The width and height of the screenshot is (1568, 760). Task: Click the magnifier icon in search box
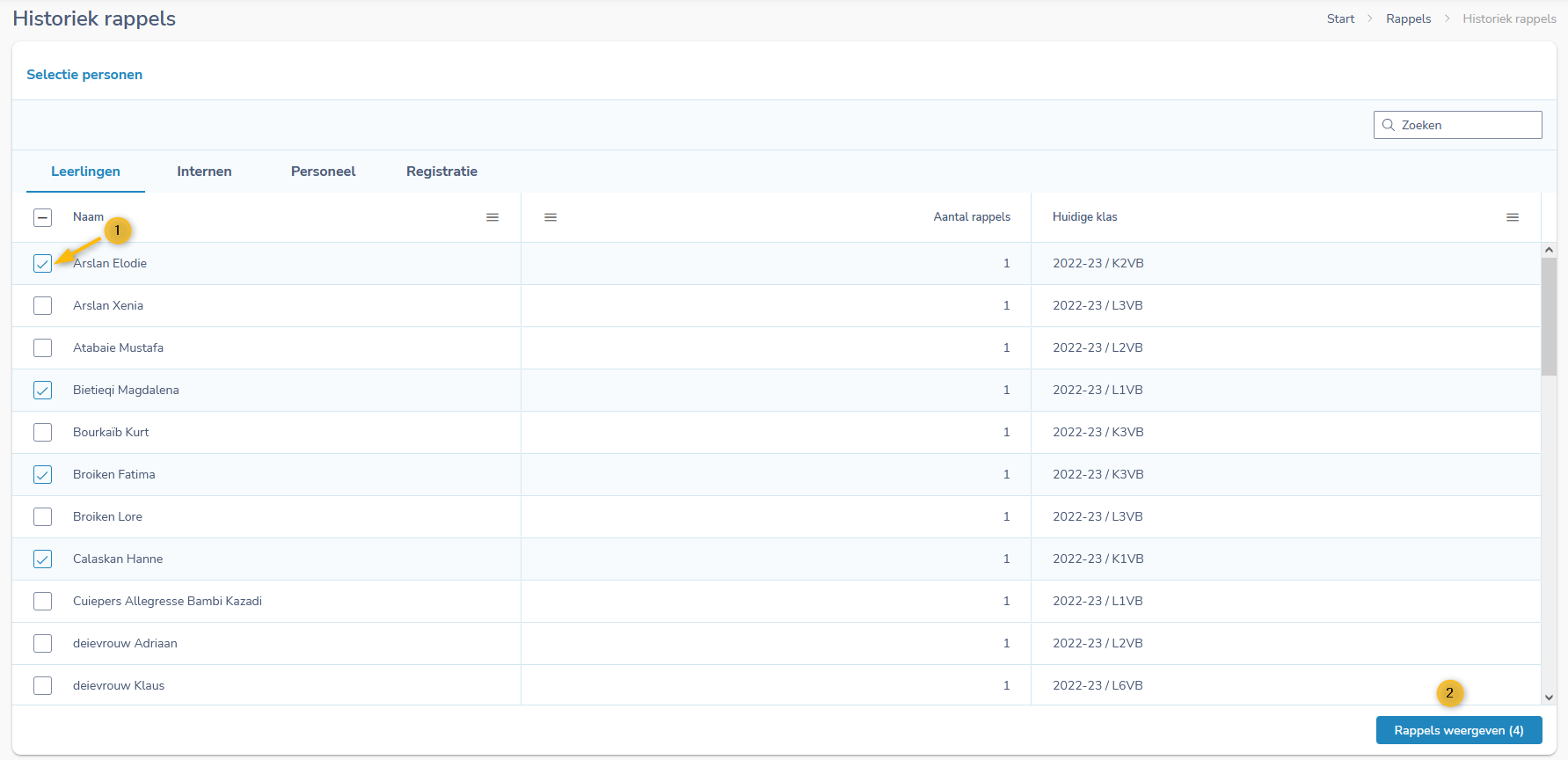point(1389,125)
